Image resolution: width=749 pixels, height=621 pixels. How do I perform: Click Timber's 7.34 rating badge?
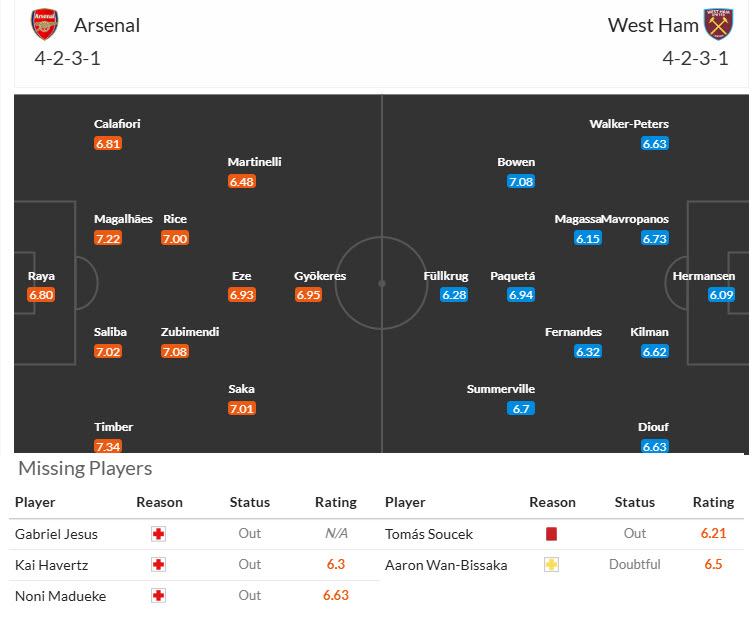coord(108,446)
